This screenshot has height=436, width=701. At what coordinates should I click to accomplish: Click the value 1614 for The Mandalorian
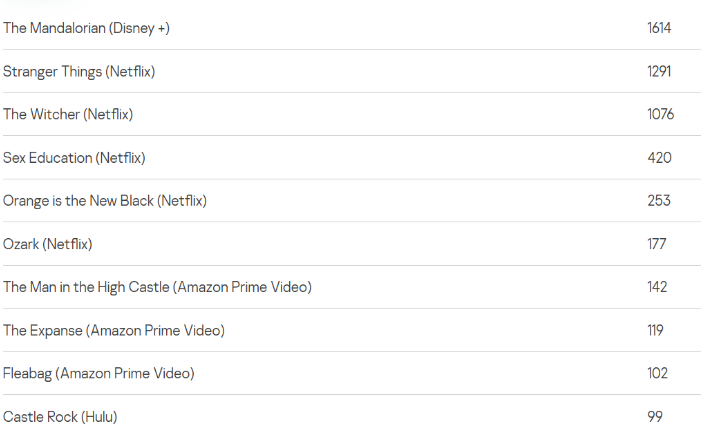click(659, 28)
